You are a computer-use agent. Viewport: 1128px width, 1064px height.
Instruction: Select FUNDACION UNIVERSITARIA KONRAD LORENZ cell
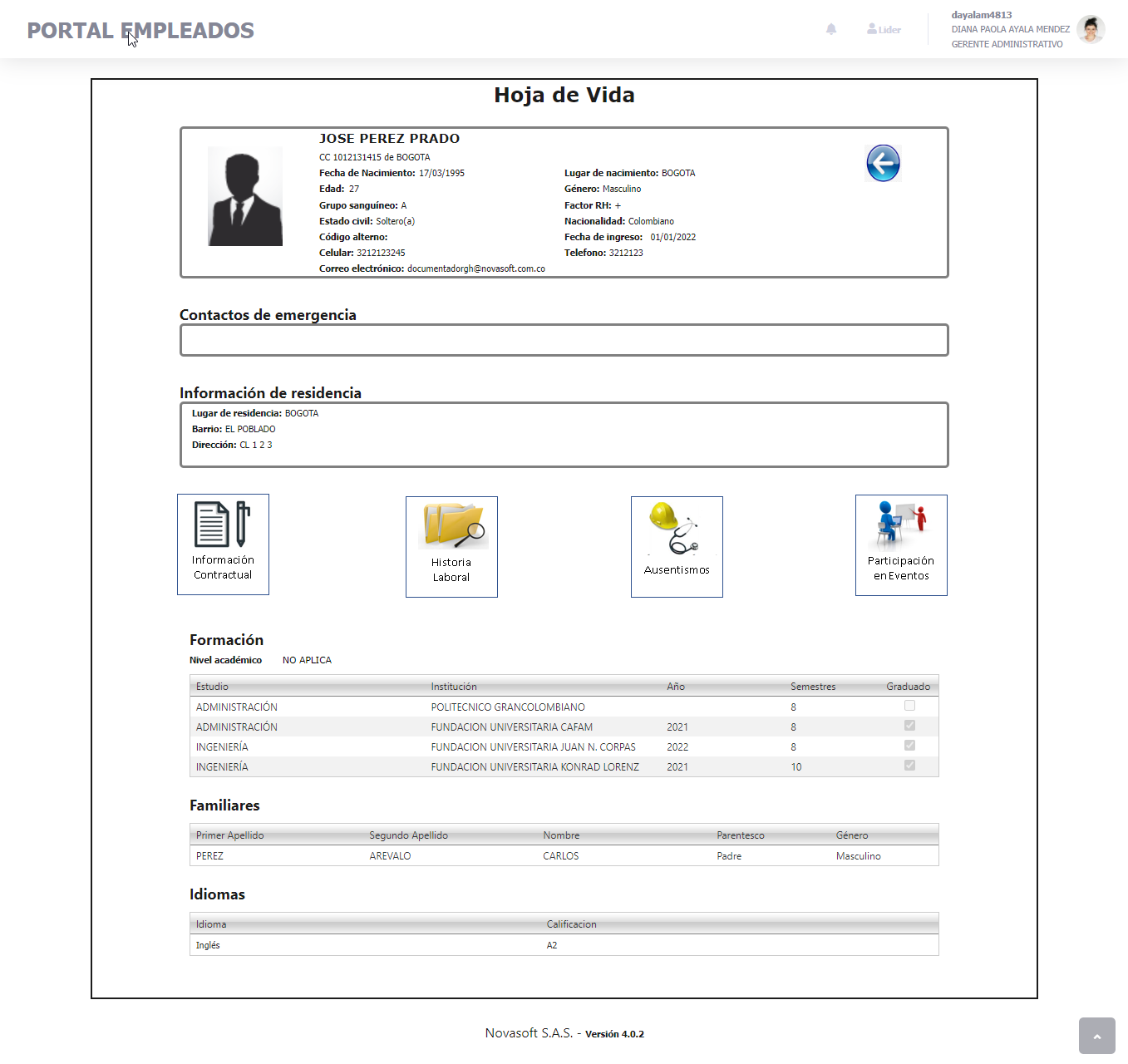click(x=535, y=767)
